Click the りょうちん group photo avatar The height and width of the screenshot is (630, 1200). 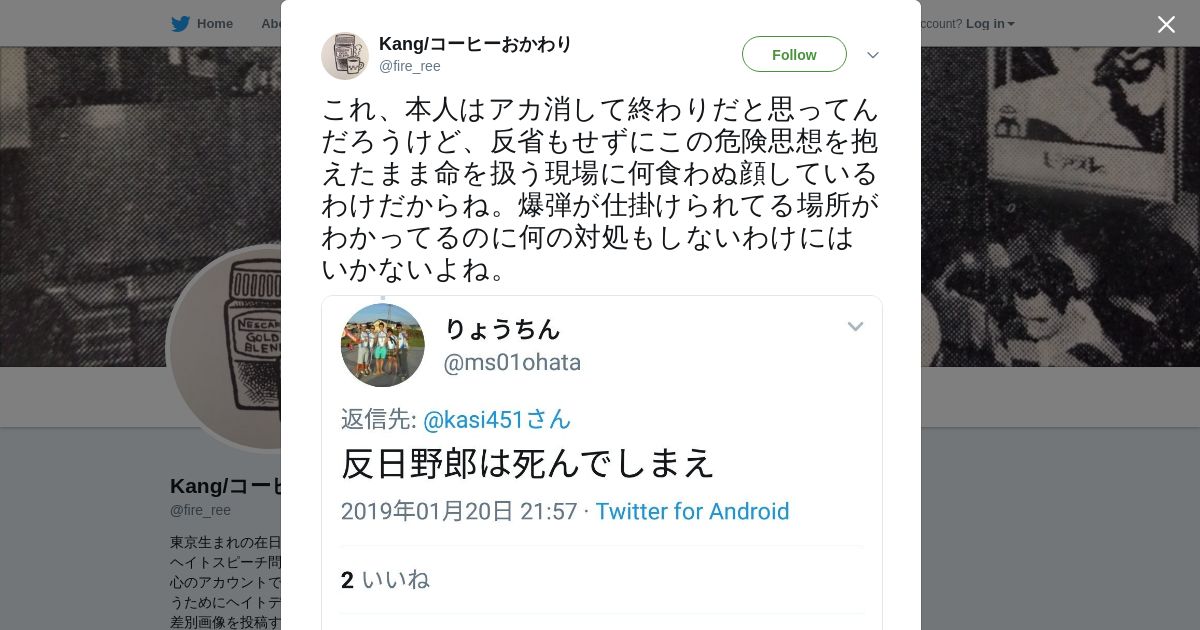(383, 345)
